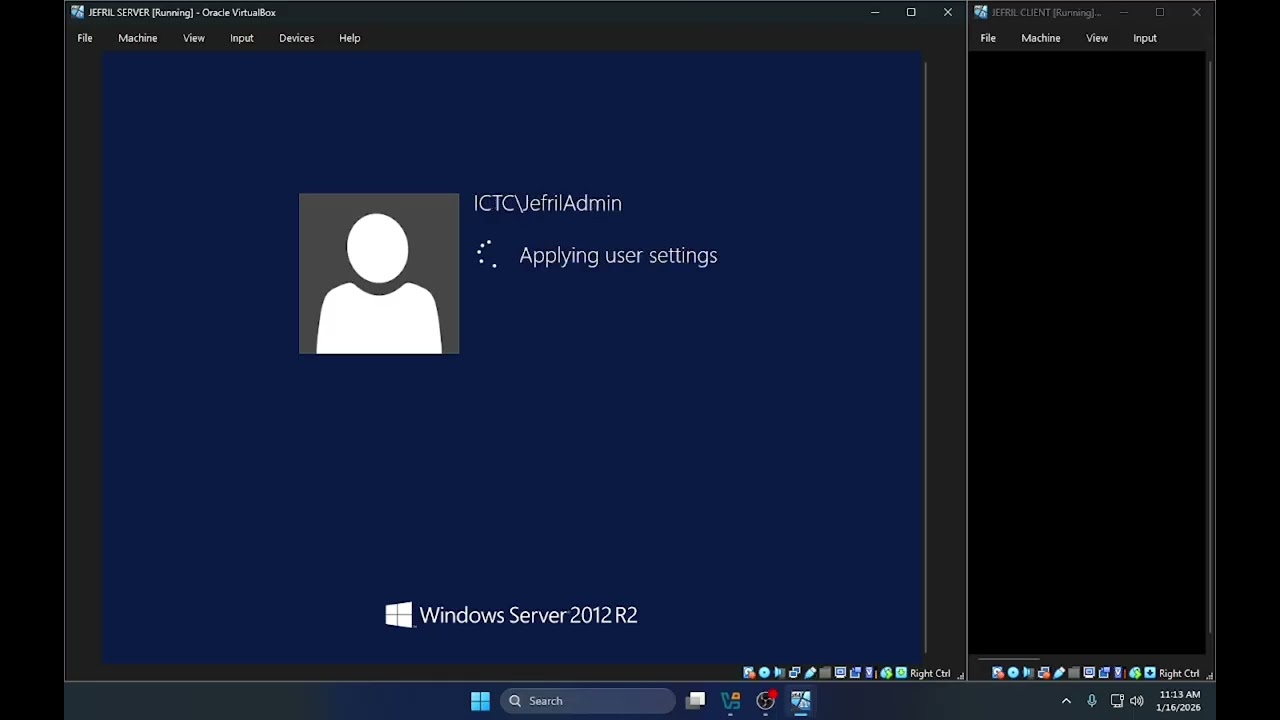The height and width of the screenshot is (720, 1280).
Task: Open shared folders indicator in JEFRIL SERVER status bar
Action: tap(825, 673)
